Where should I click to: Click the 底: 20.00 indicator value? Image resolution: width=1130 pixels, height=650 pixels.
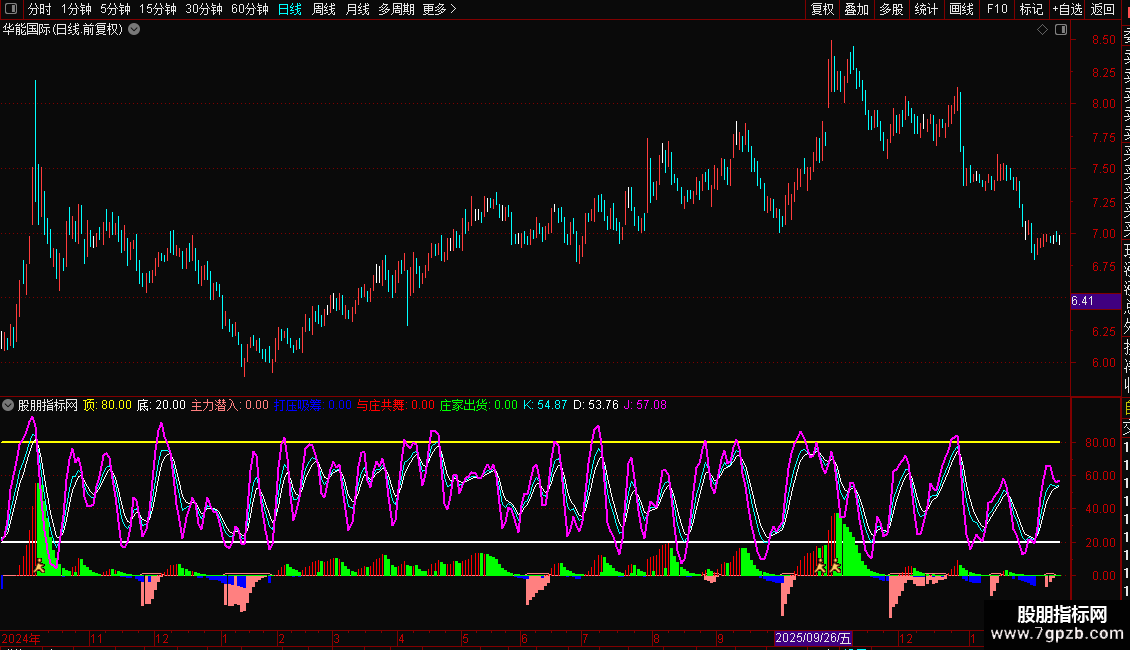pyautogui.click(x=161, y=405)
